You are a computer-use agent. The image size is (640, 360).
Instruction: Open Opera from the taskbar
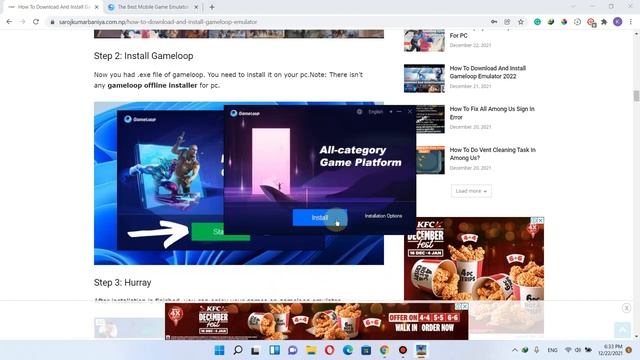click(329, 350)
